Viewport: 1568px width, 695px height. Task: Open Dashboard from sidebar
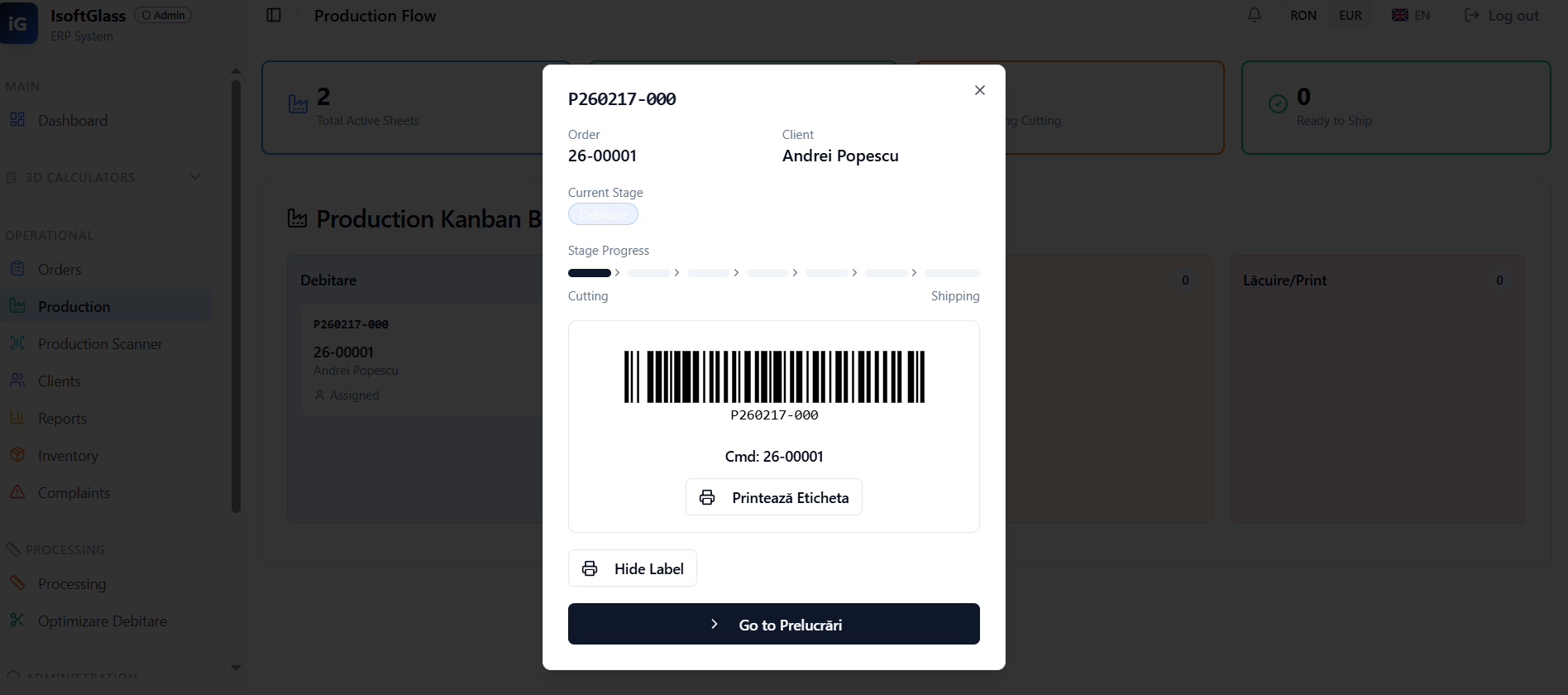point(72,121)
